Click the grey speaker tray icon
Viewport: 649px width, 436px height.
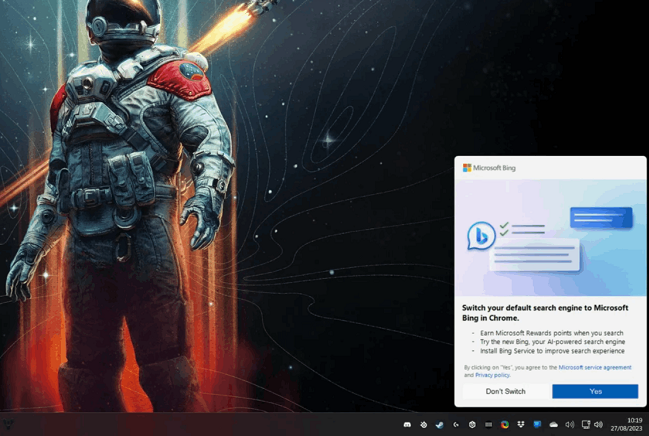pyautogui.click(x=570, y=424)
